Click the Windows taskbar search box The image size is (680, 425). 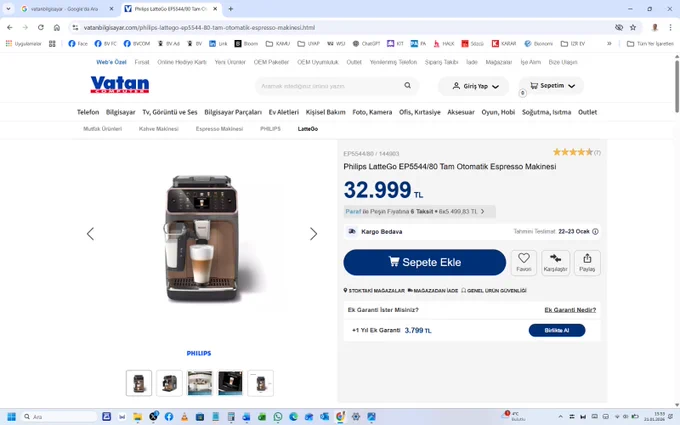(59, 417)
